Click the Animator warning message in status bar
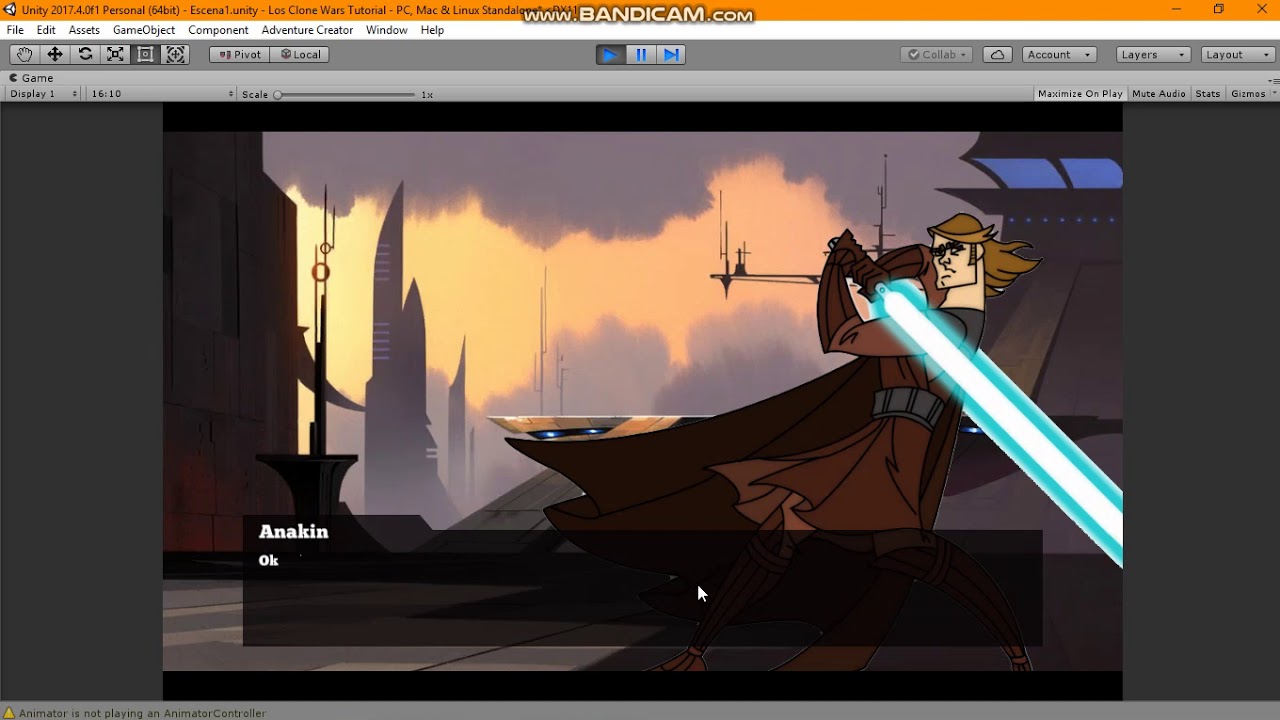1280x720 pixels. (142, 713)
